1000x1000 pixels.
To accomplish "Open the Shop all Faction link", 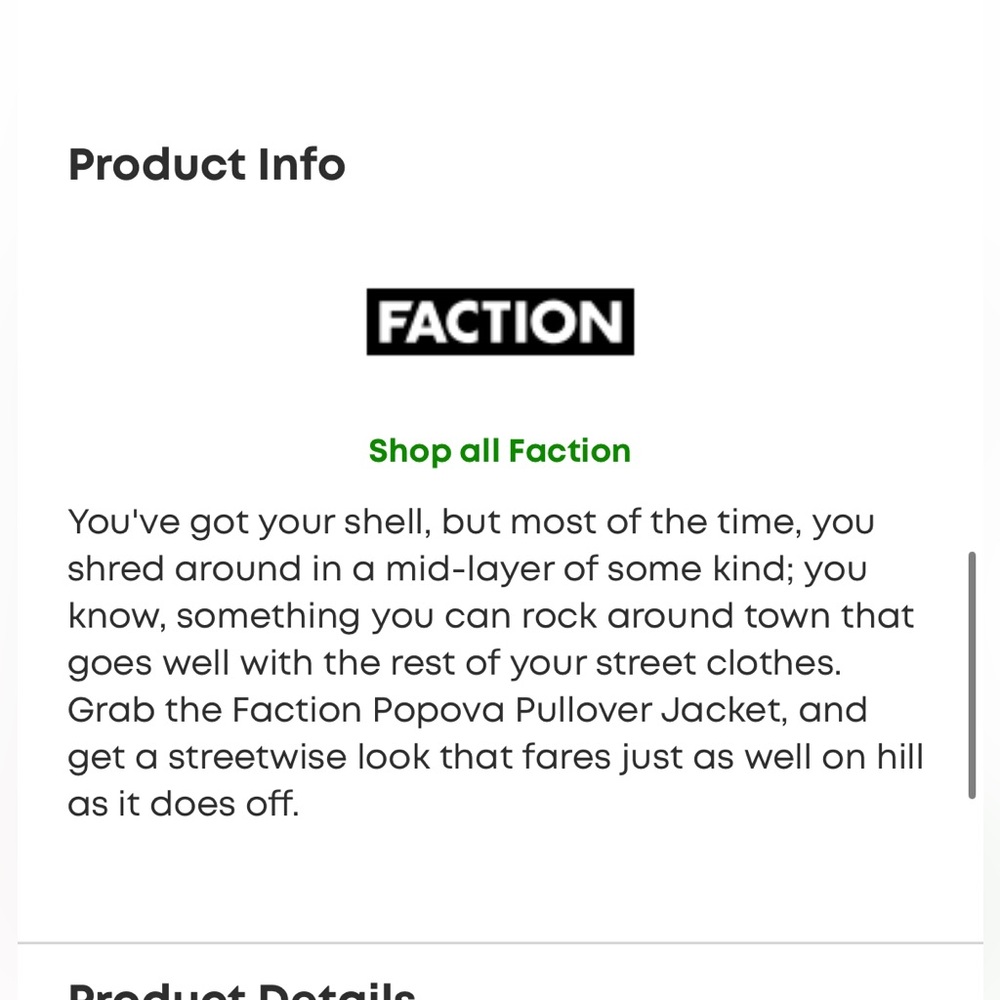I will click(500, 451).
